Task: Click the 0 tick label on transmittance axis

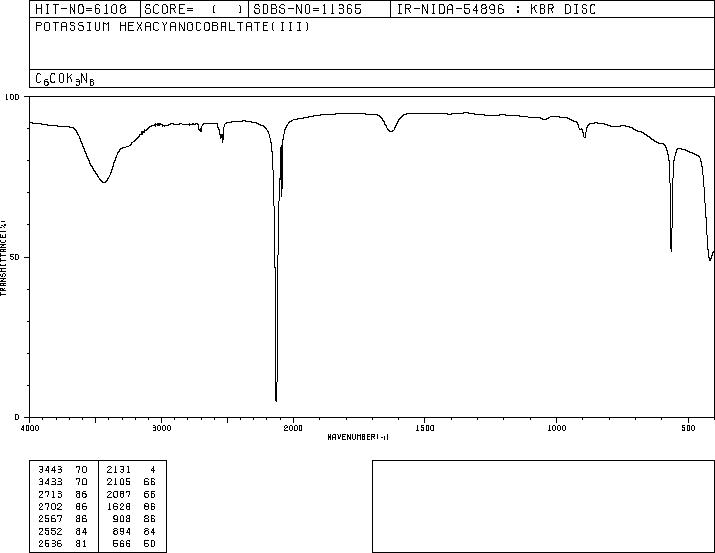Action: click(17, 417)
